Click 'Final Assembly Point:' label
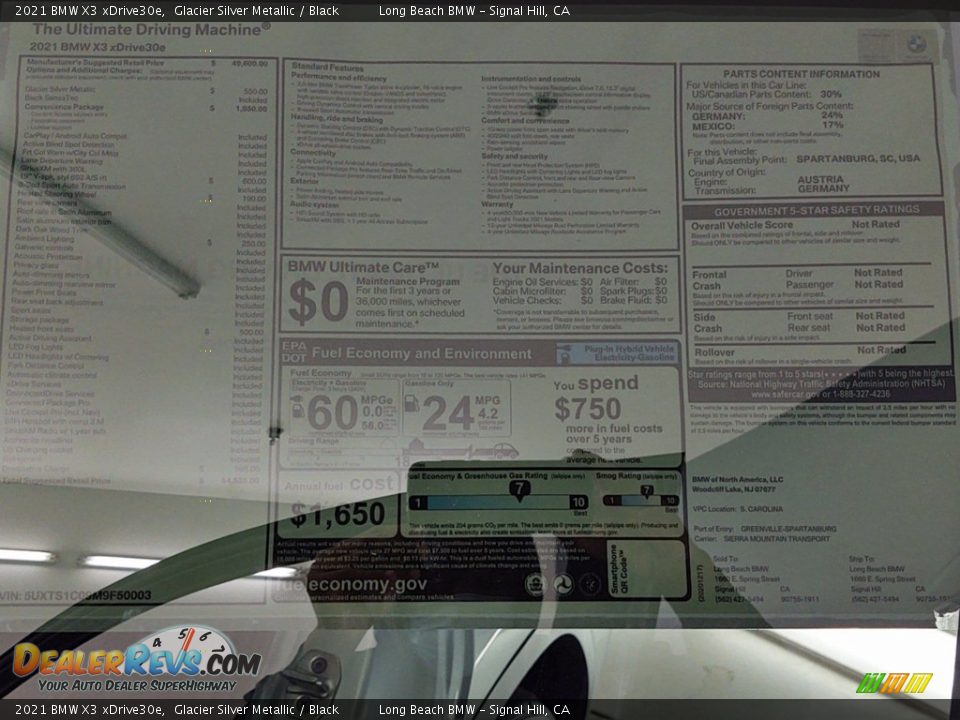The image size is (960, 720). (740, 159)
